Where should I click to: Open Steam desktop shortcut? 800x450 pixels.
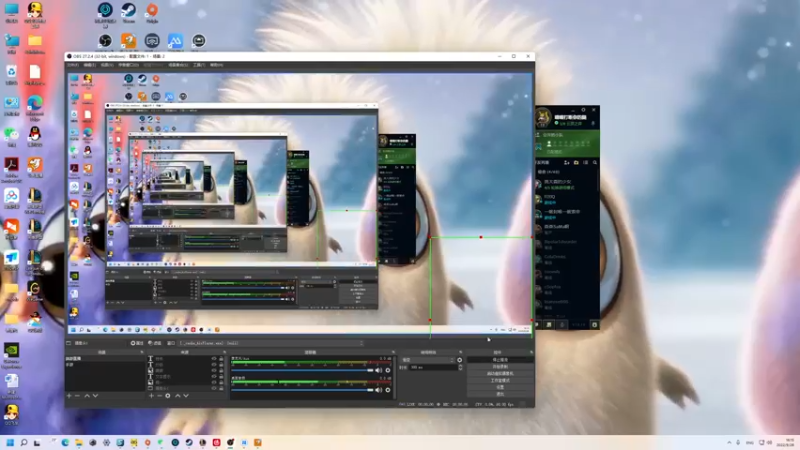[x=129, y=13]
